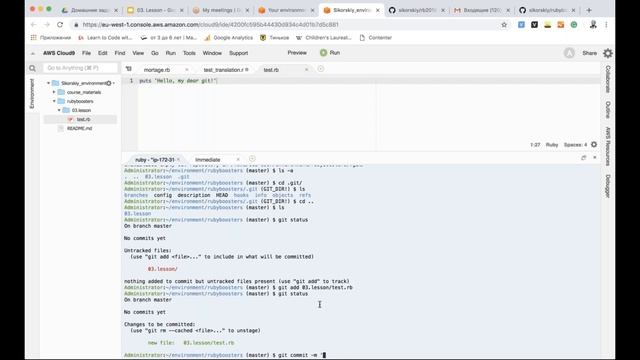Collapse the 03.lesson folder
The width and height of the screenshot is (640, 360).
point(59,110)
